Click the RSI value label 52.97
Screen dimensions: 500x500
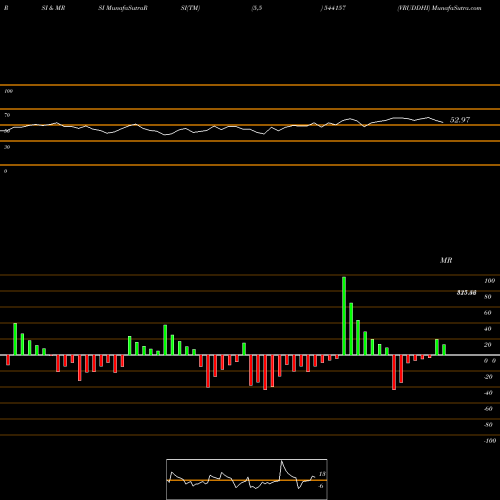(460, 120)
